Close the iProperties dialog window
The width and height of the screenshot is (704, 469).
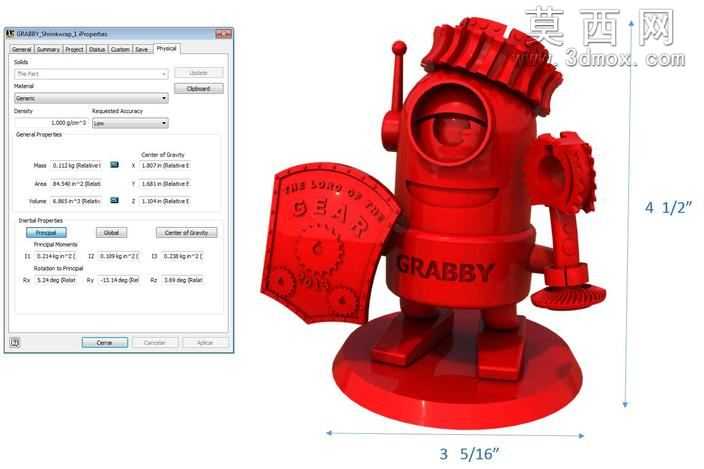[x=224, y=34]
